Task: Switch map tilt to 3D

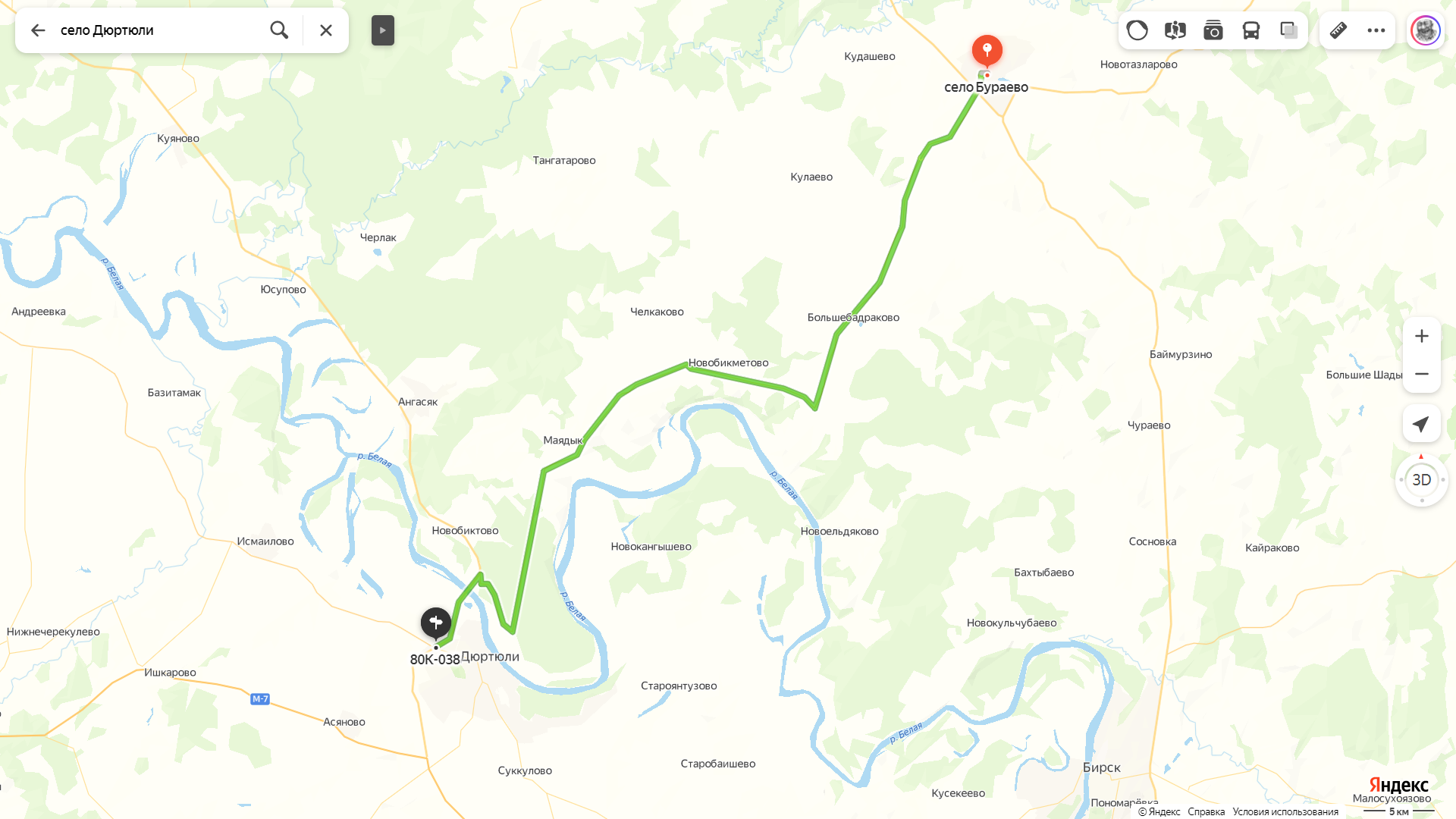Action: click(1422, 479)
